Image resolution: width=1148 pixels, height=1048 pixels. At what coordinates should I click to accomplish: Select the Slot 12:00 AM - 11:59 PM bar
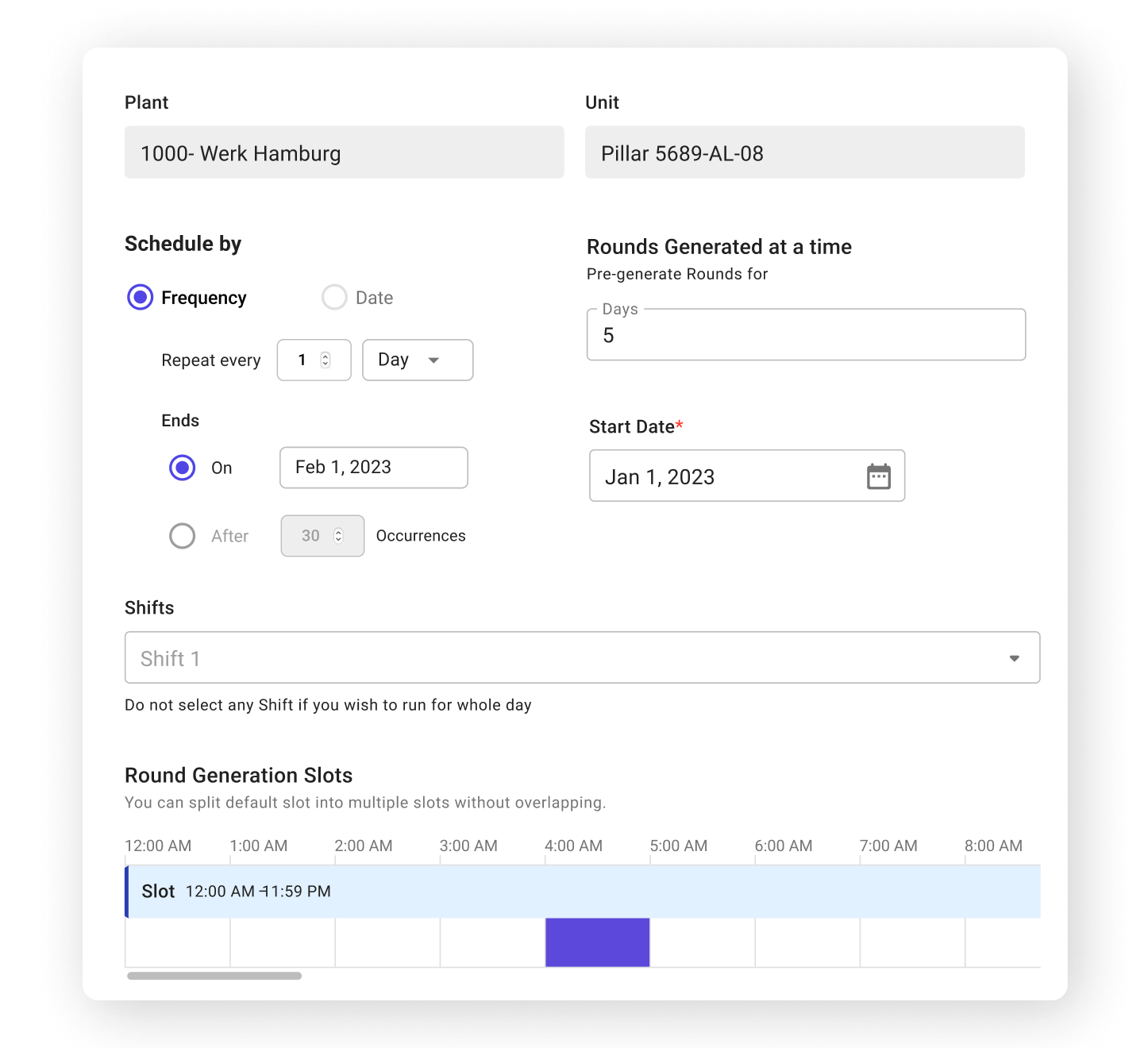click(583, 892)
